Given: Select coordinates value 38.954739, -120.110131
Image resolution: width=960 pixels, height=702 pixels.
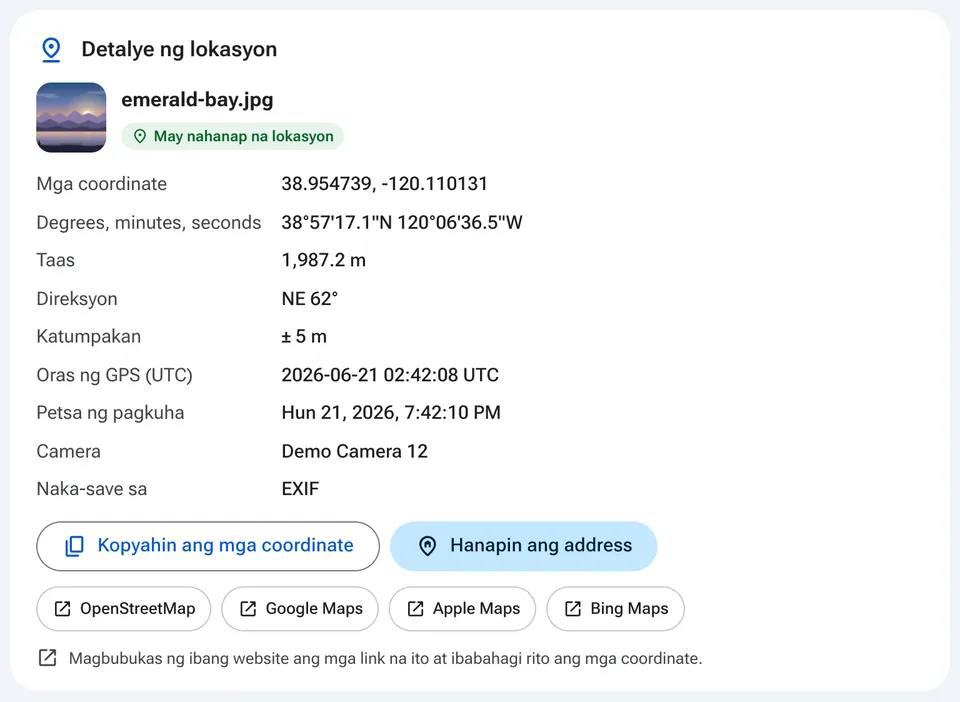Looking at the screenshot, I should pyautogui.click(x=384, y=184).
